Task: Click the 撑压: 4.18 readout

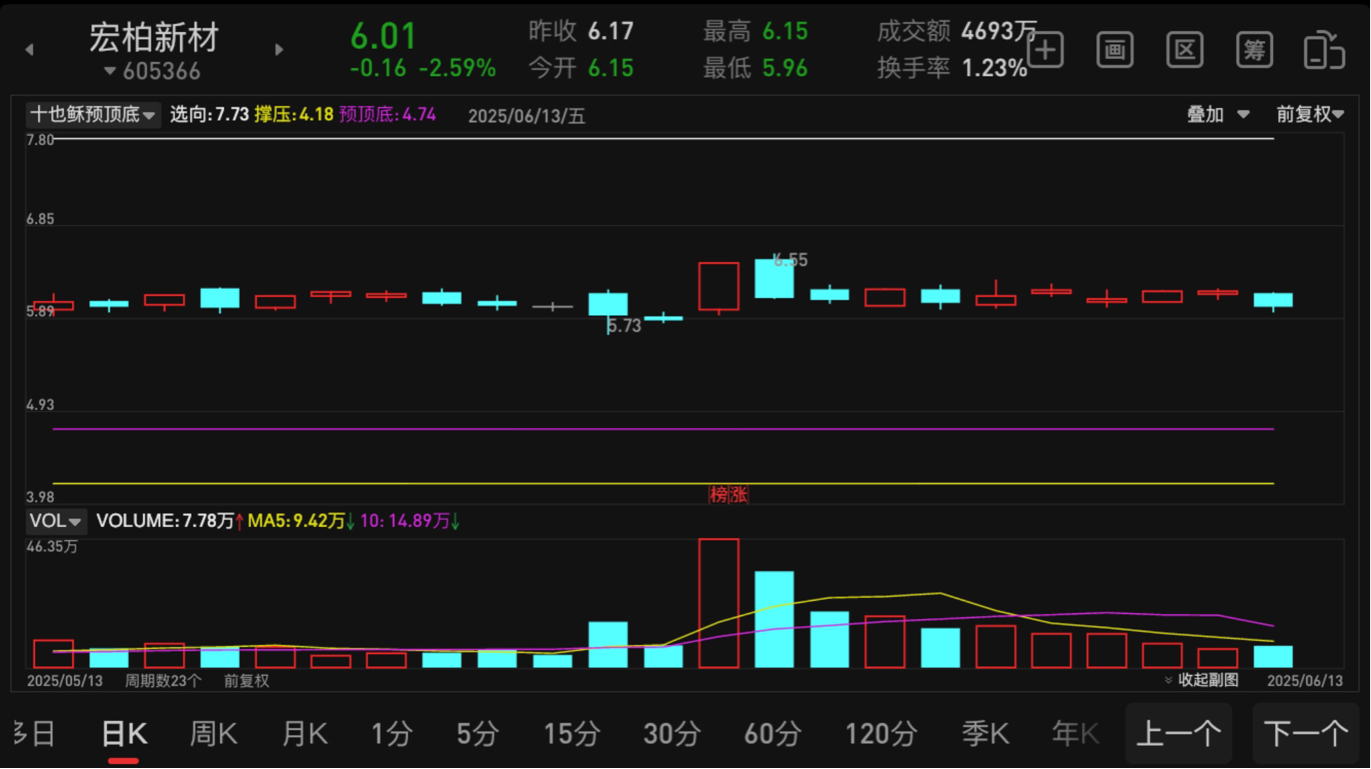Action: (294, 115)
